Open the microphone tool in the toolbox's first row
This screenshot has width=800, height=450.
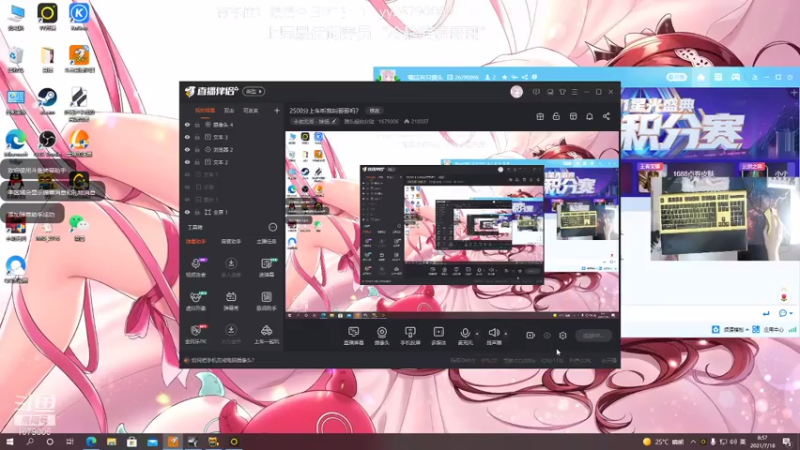(x=196, y=267)
